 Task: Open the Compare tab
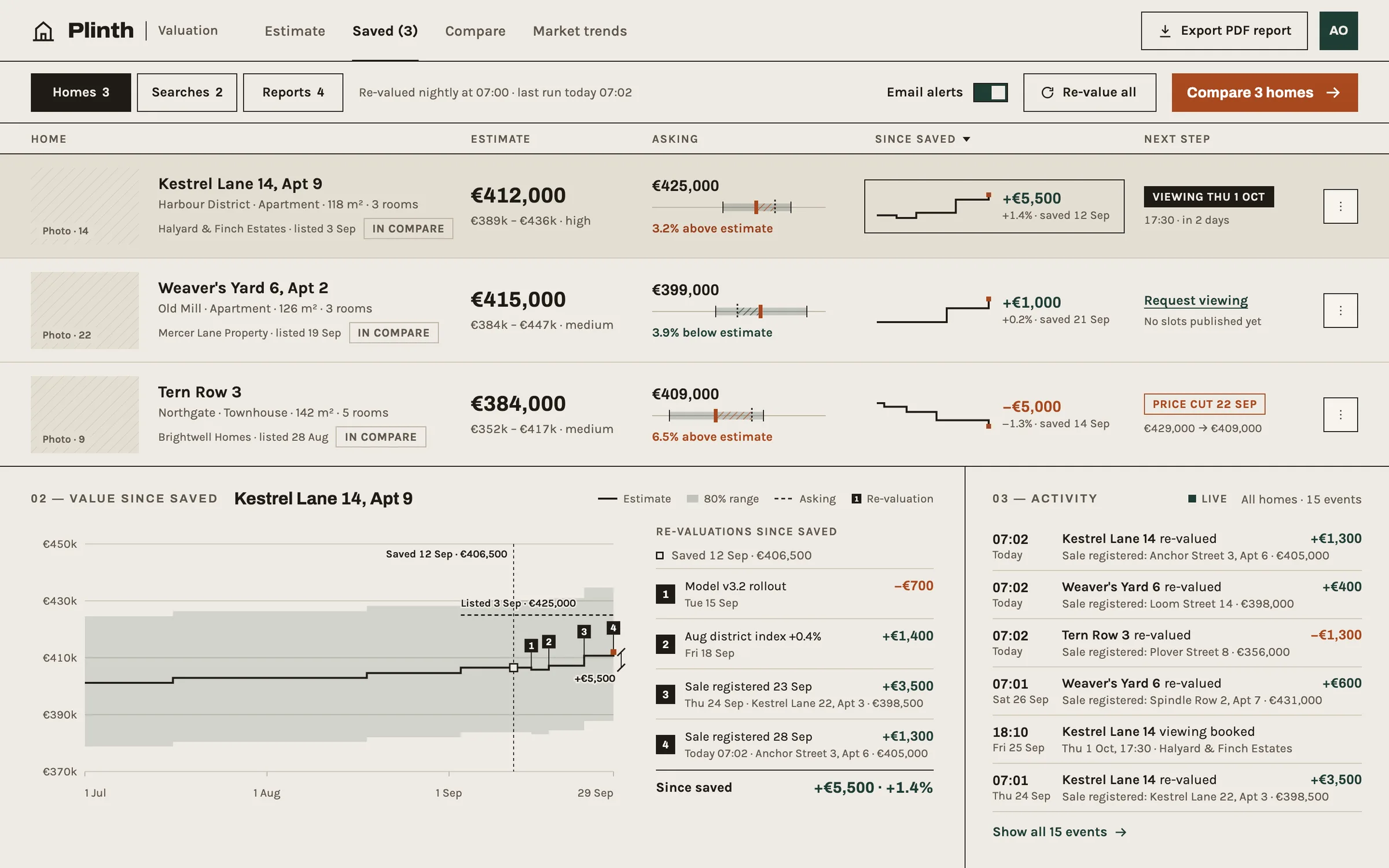pyautogui.click(x=475, y=31)
